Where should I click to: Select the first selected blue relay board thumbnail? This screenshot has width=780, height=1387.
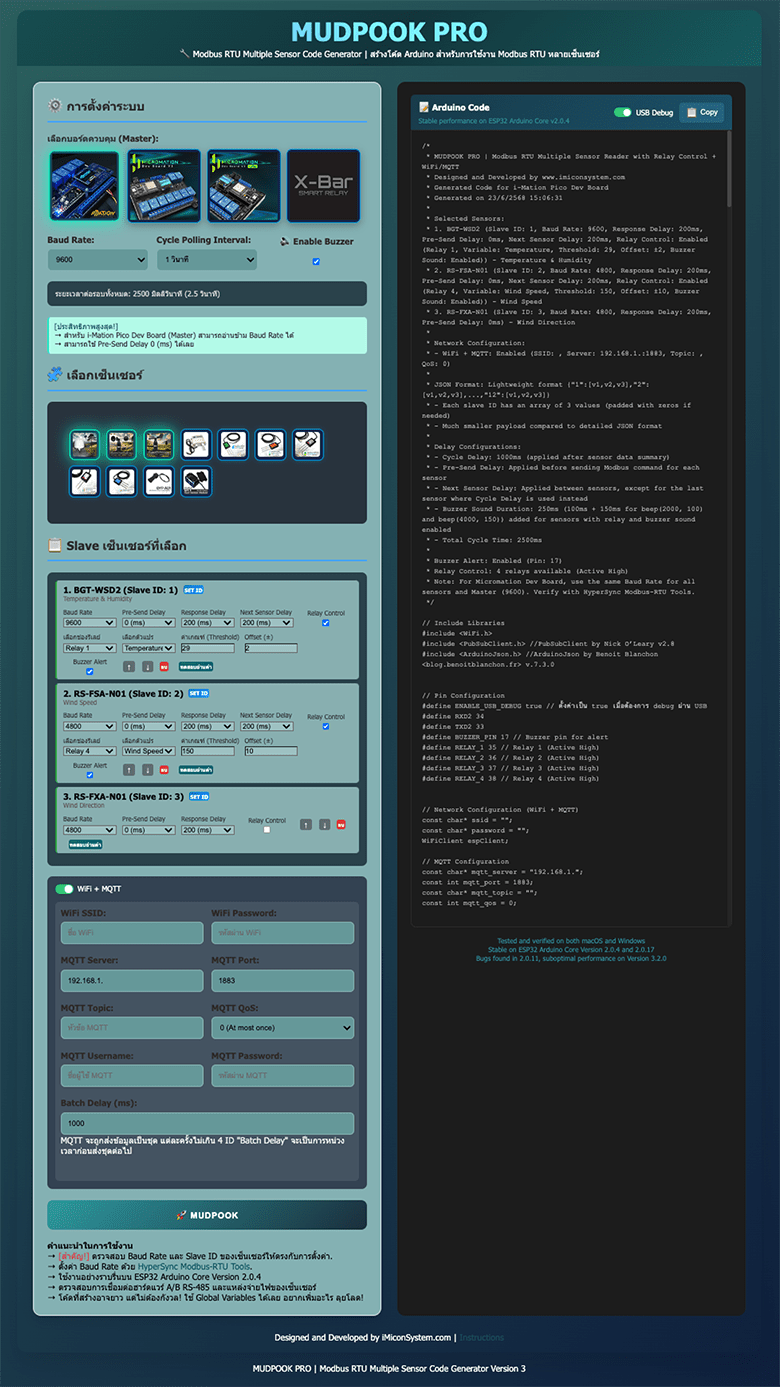84,185
